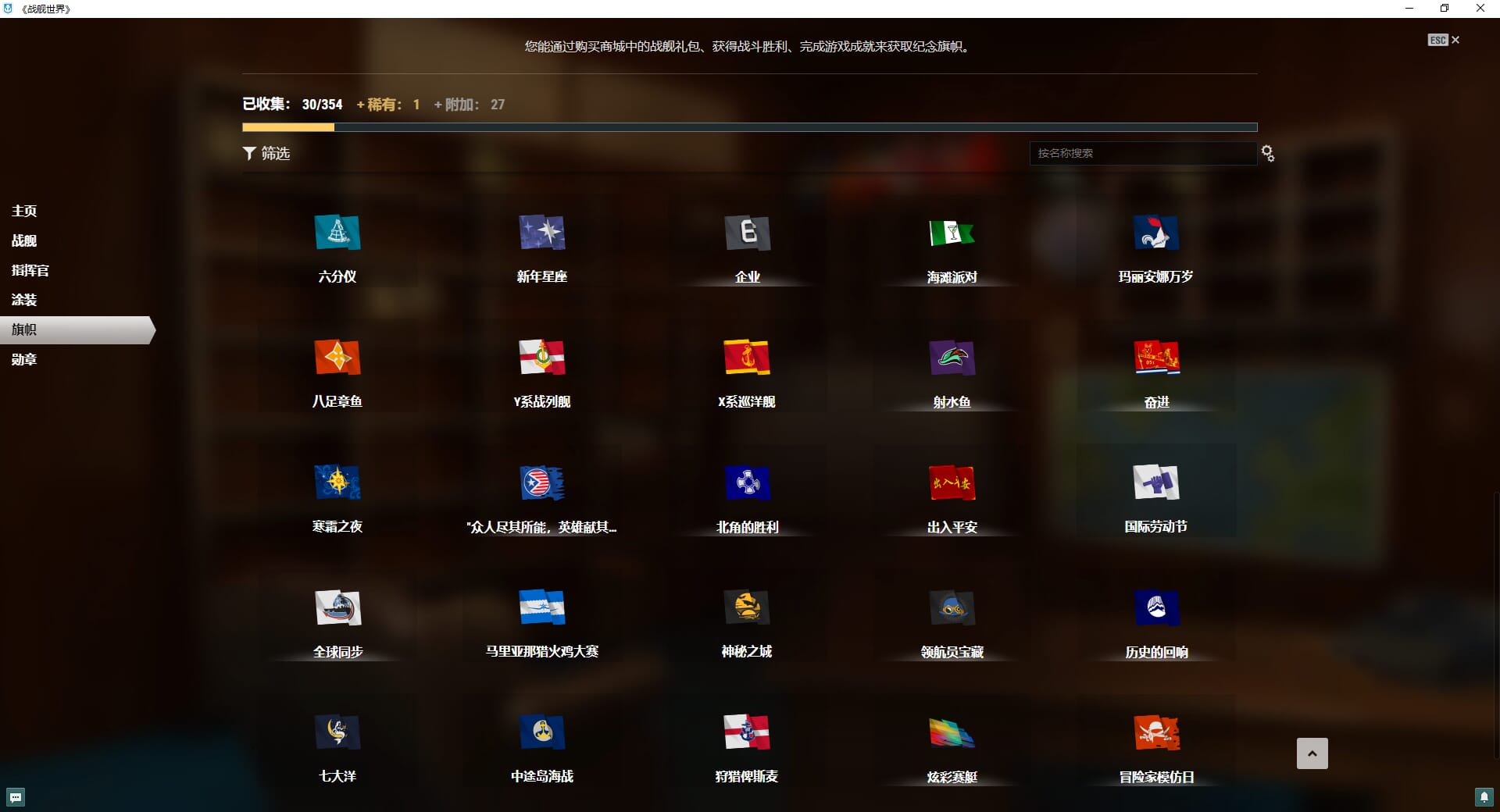Screen dimensions: 1500x812
Task: Click the 出入平安 red flag
Action: tap(952, 483)
